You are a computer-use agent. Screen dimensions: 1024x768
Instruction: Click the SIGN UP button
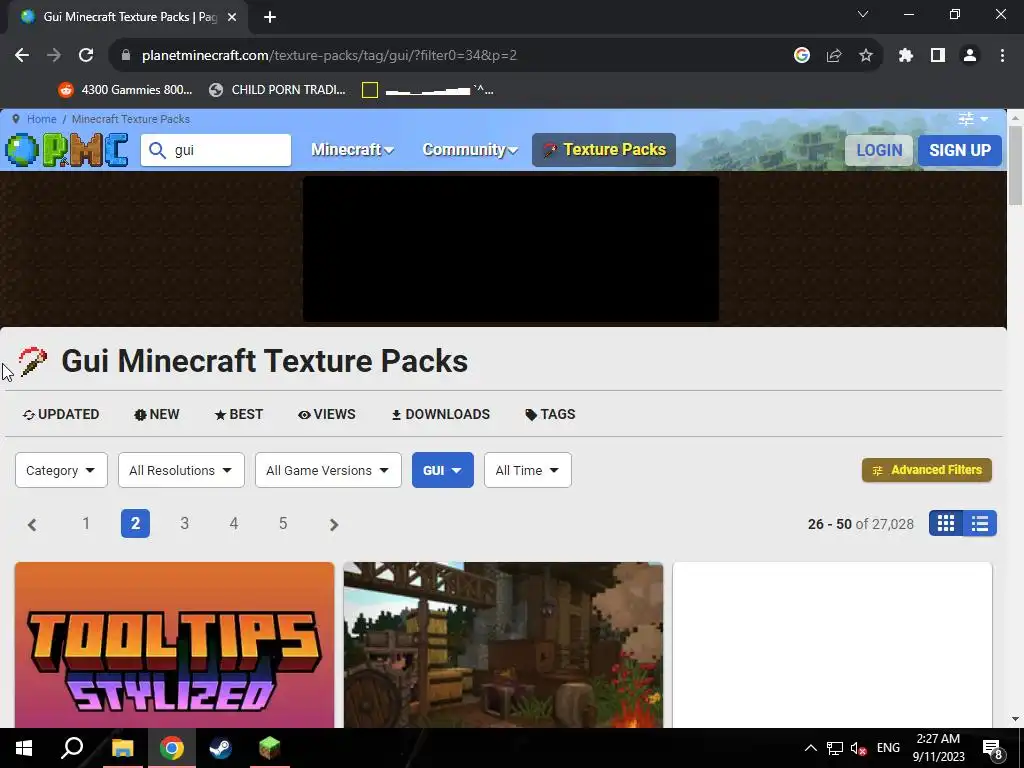click(960, 150)
